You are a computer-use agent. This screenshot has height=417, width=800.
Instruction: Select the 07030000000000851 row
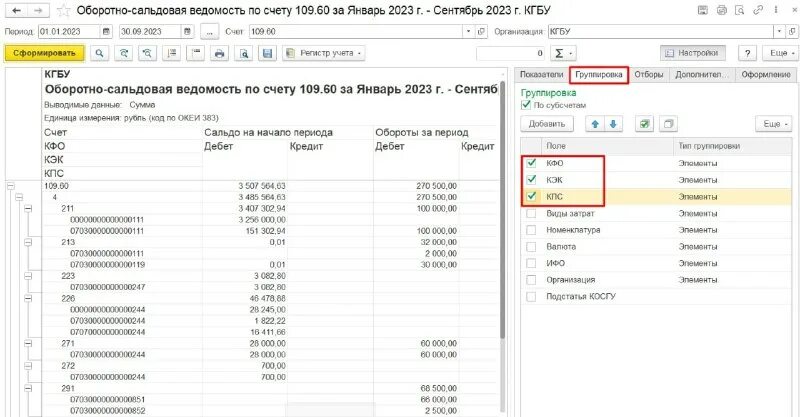pos(107,400)
